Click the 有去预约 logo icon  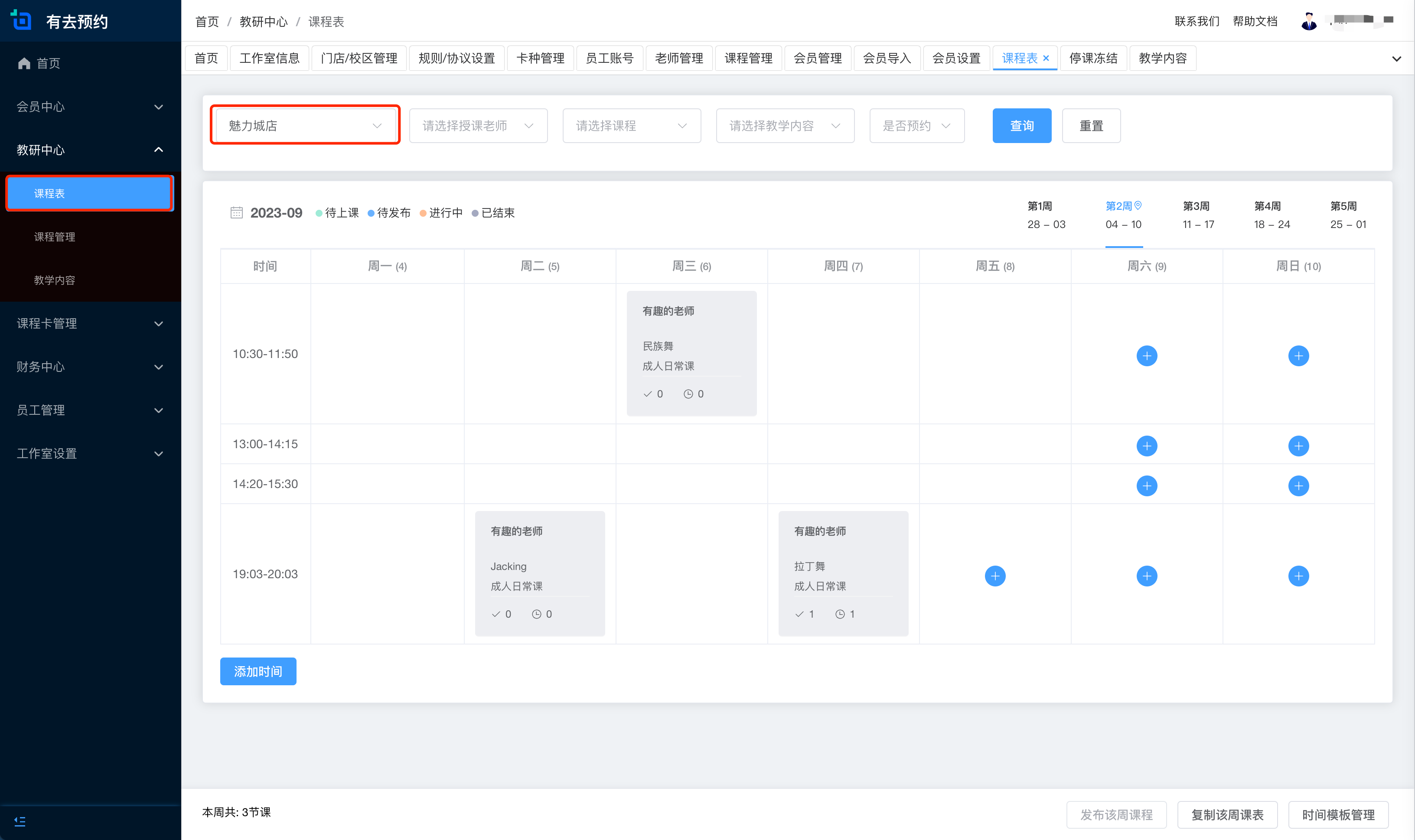click(22, 20)
